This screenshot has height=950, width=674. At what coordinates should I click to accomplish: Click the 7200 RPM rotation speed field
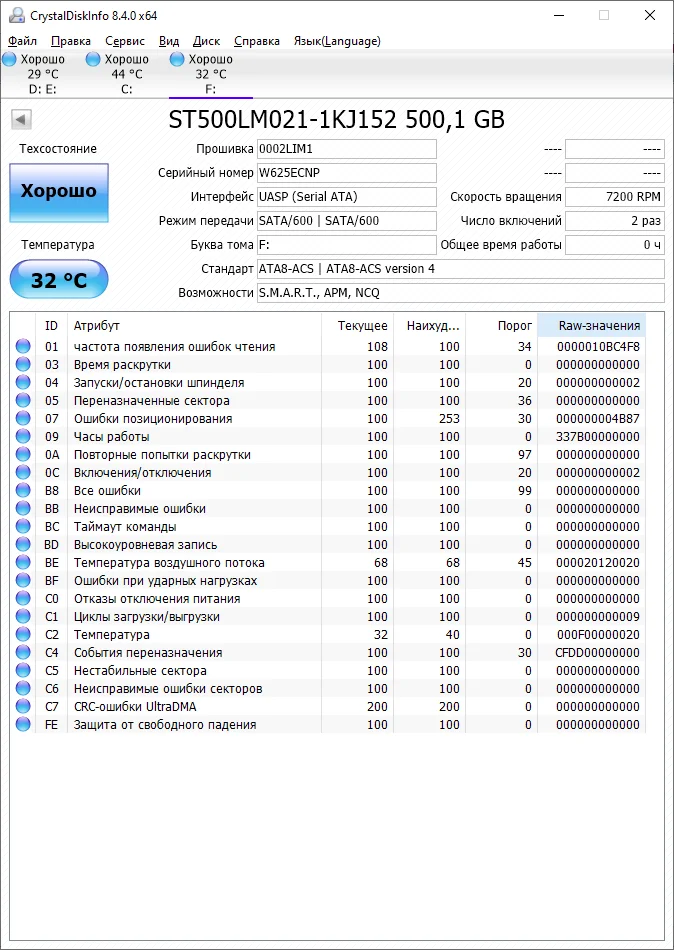[615, 197]
